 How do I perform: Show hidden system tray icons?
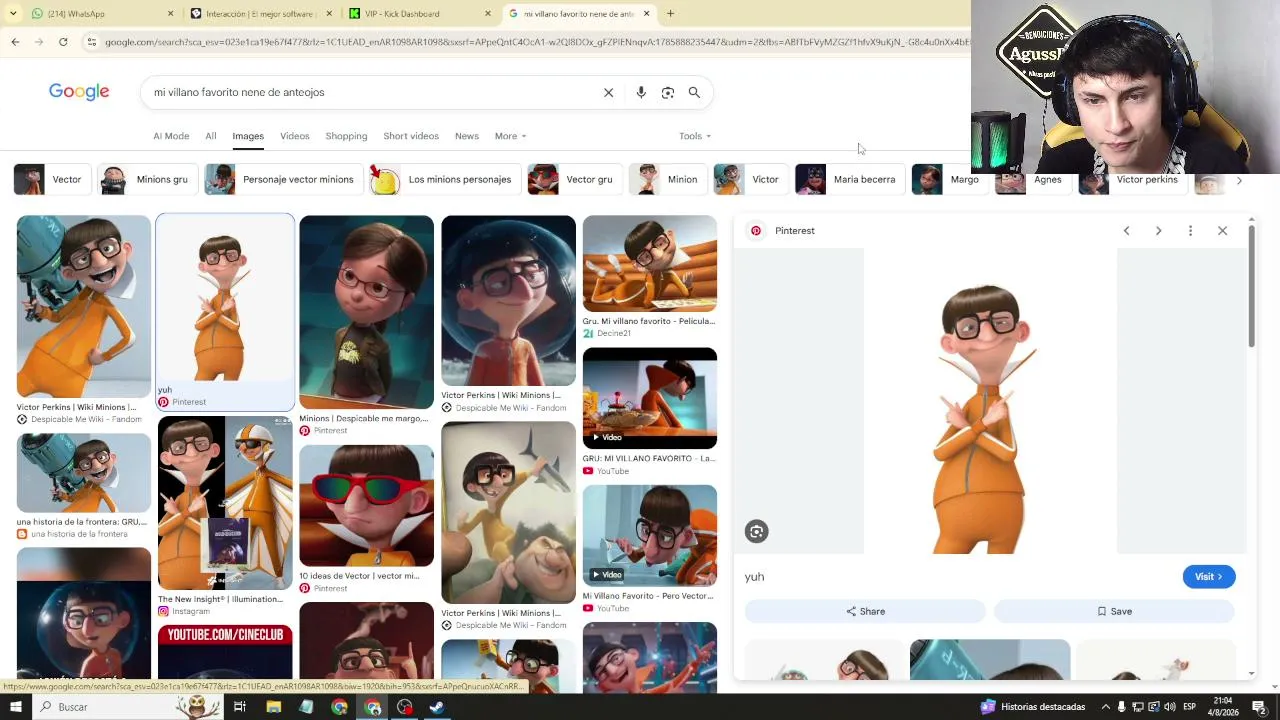point(1106,707)
